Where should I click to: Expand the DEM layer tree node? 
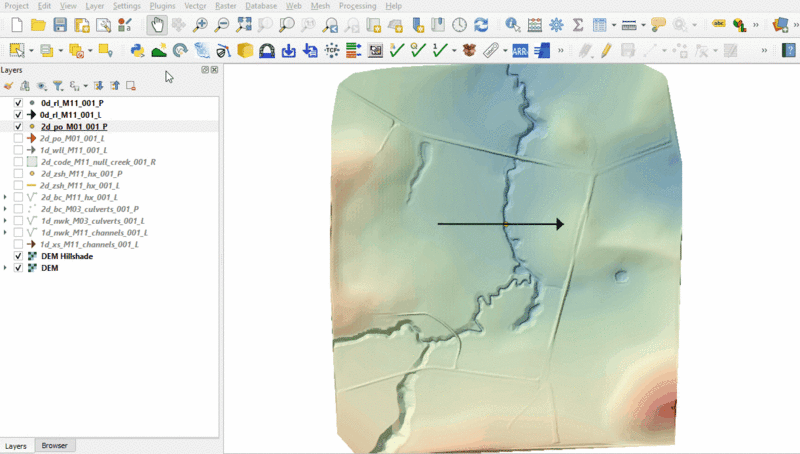click(x=7, y=268)
